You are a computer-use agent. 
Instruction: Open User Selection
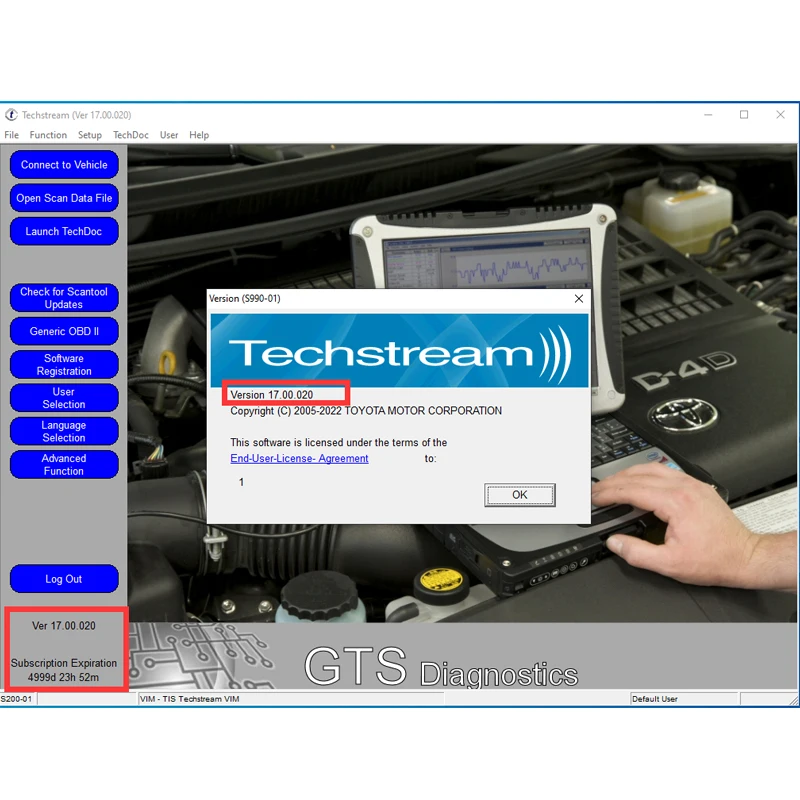point(64,397)
